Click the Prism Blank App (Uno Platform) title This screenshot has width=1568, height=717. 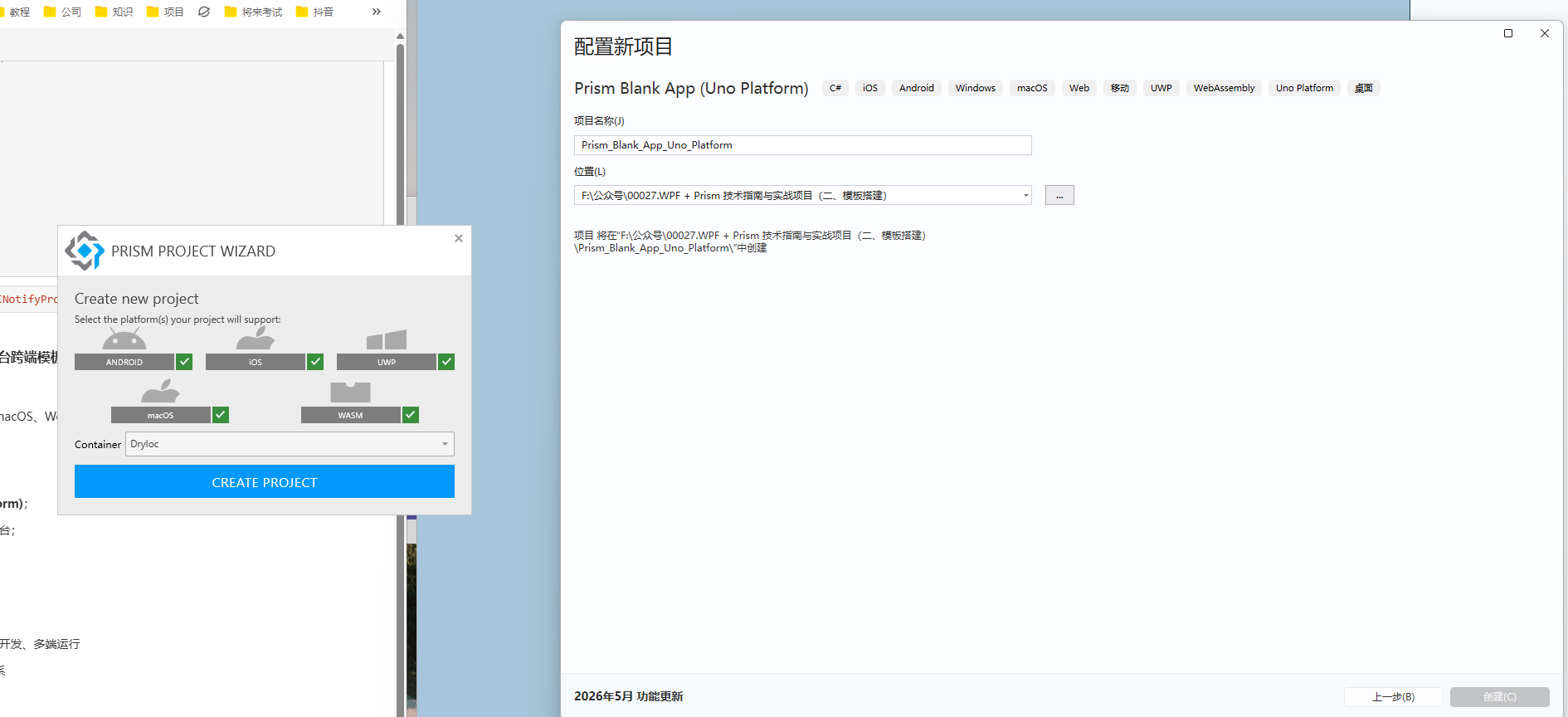pyautogui.click(x=691, y=88)
